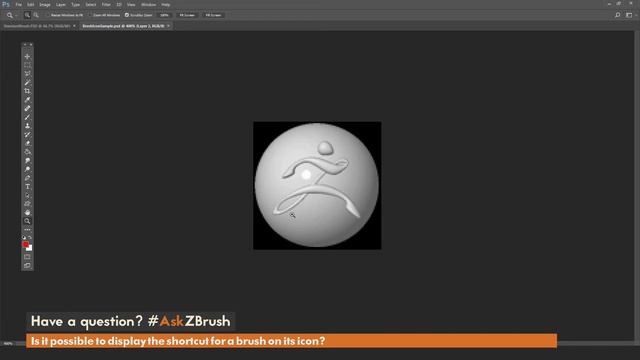Collapse the tools panel via double-arrow
Viewport: 640px width, 360px height.
point(24,44)
